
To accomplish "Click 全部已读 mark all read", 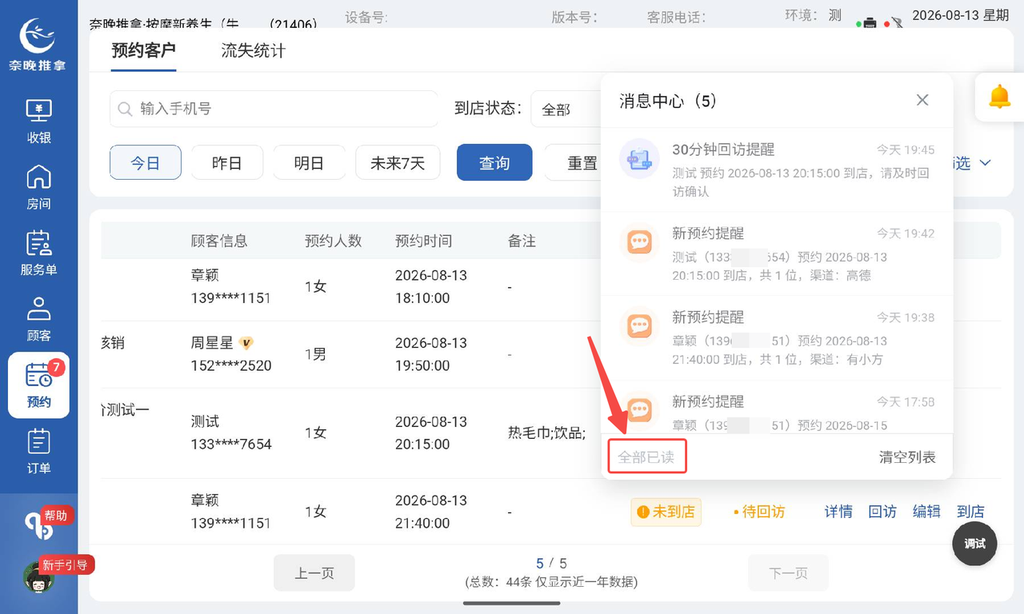I will 647,457.
